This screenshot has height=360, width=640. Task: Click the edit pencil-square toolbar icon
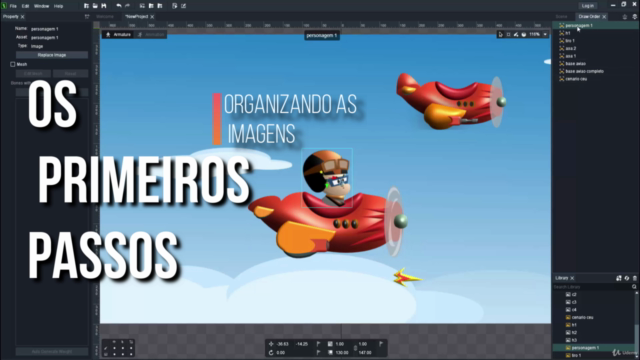pyautogui.click(x=183, y=6)
